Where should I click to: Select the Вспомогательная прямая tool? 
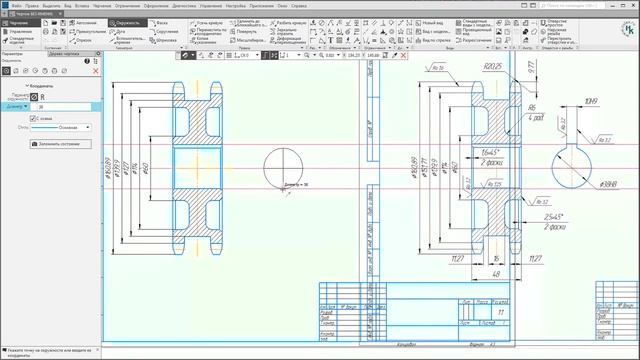coord(127,40)
